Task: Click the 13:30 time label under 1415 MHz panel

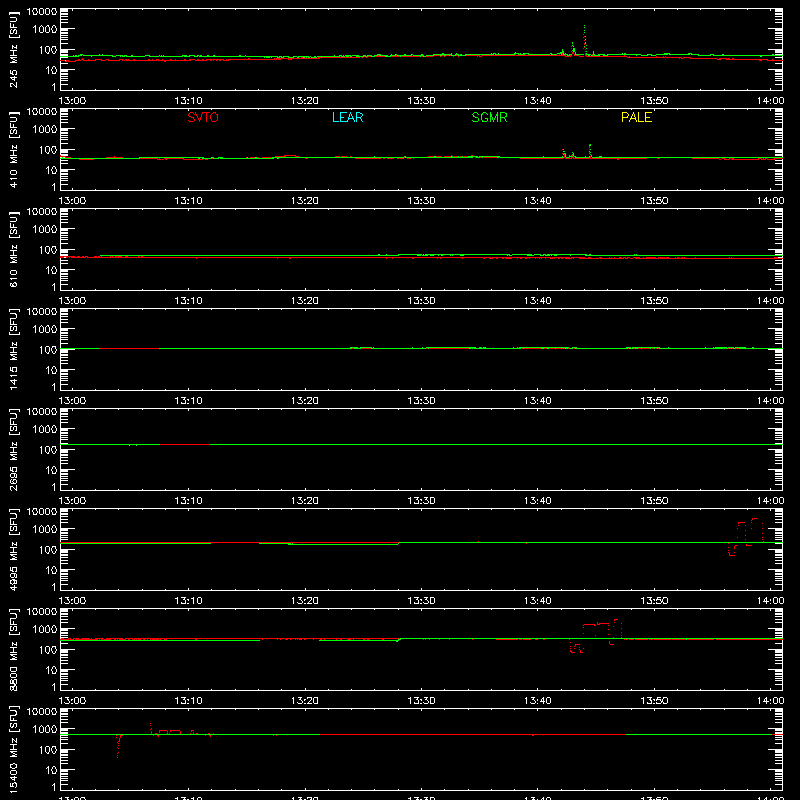Action: pyautogui.click(x=421, y=401)
